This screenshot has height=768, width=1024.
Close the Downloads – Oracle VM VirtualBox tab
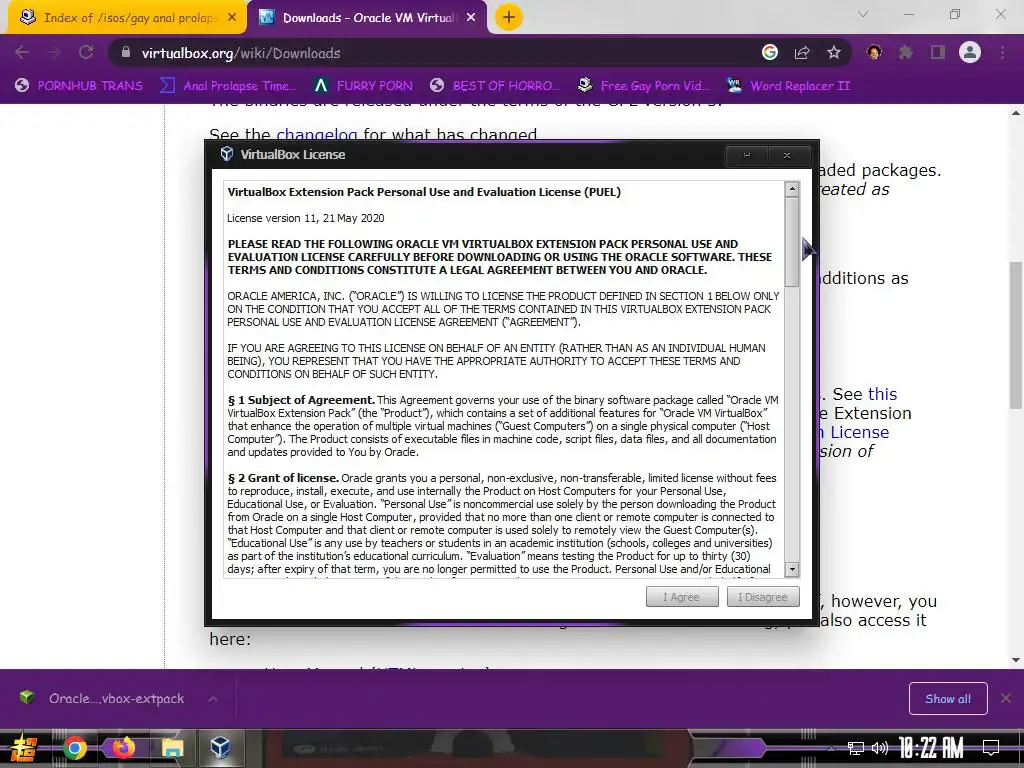point(471,18)
